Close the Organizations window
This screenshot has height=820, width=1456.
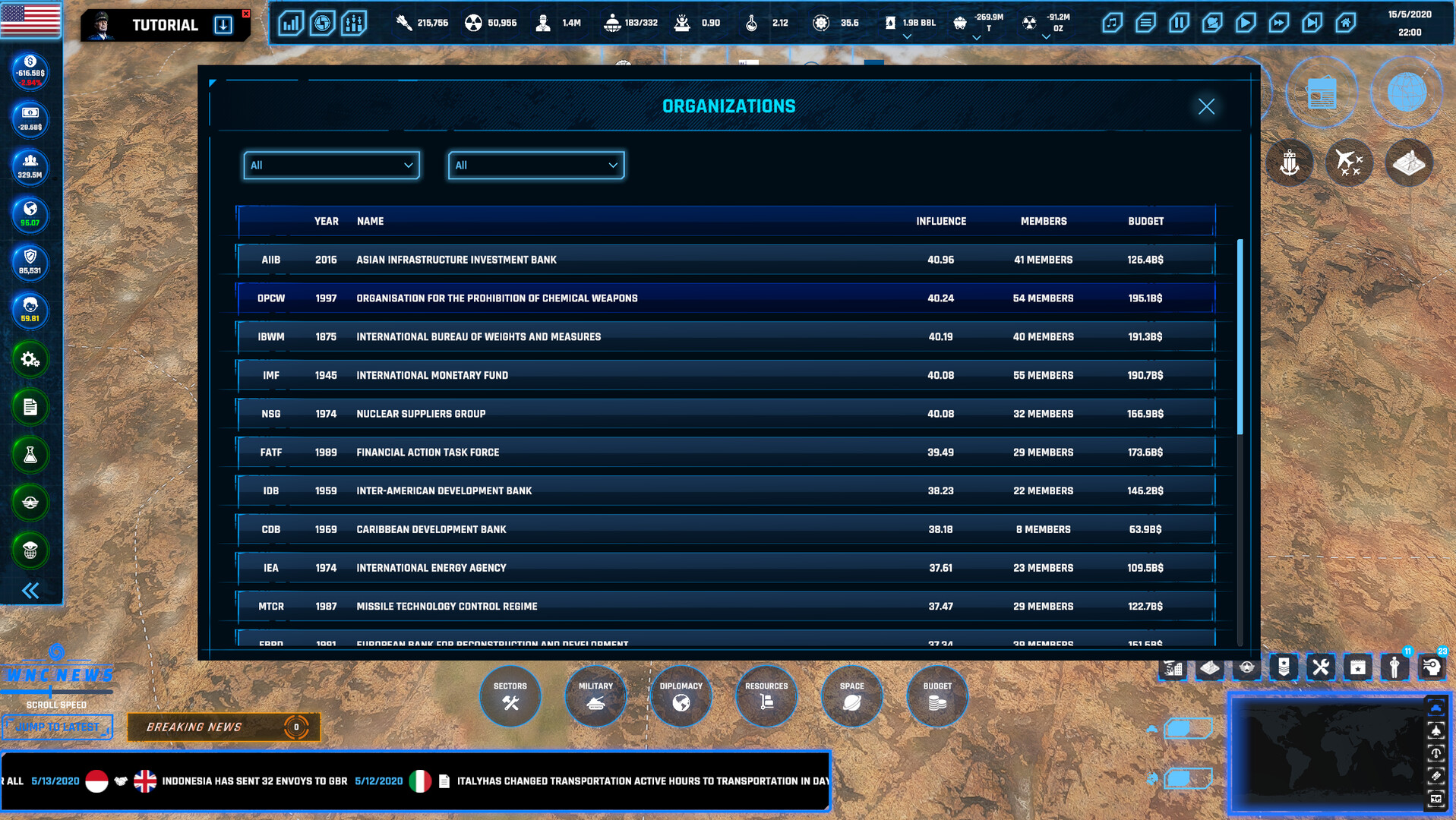coord(1206,106)
